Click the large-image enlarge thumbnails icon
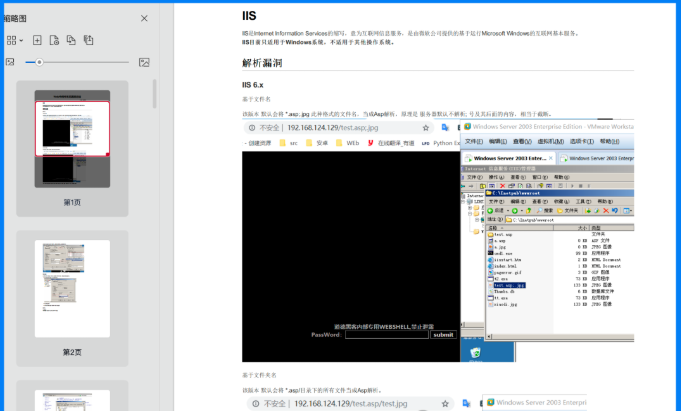This screenshot has height=411, width=681. coord(144,62)
